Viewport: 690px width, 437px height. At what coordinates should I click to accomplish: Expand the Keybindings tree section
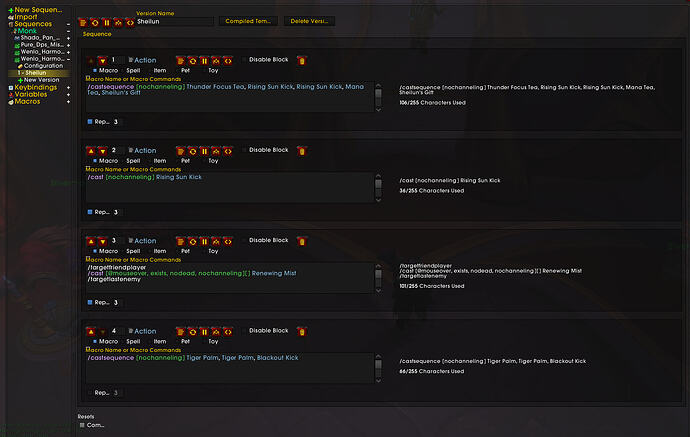tap(68, 87)
